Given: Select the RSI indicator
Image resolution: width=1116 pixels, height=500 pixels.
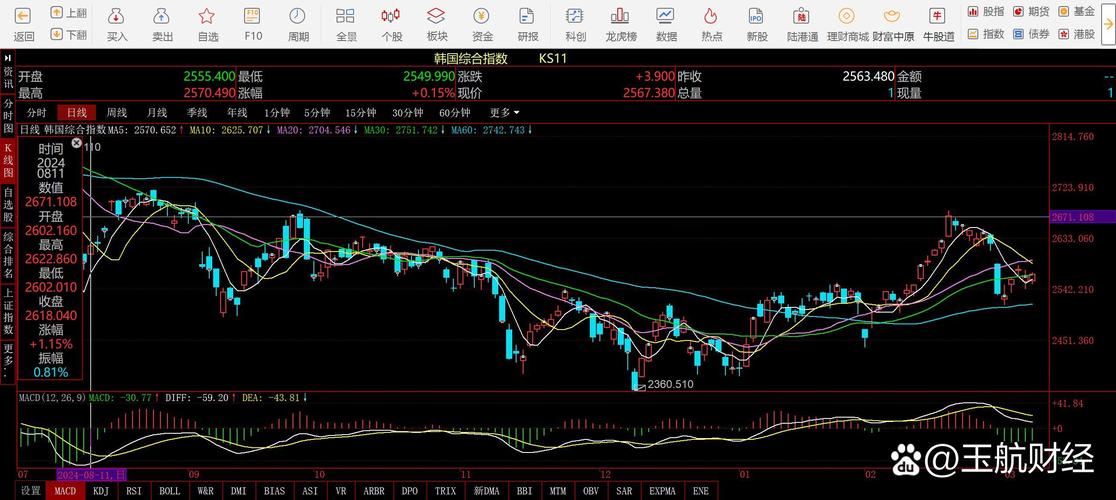Looking at the screenshot, I should pos(135,491).
